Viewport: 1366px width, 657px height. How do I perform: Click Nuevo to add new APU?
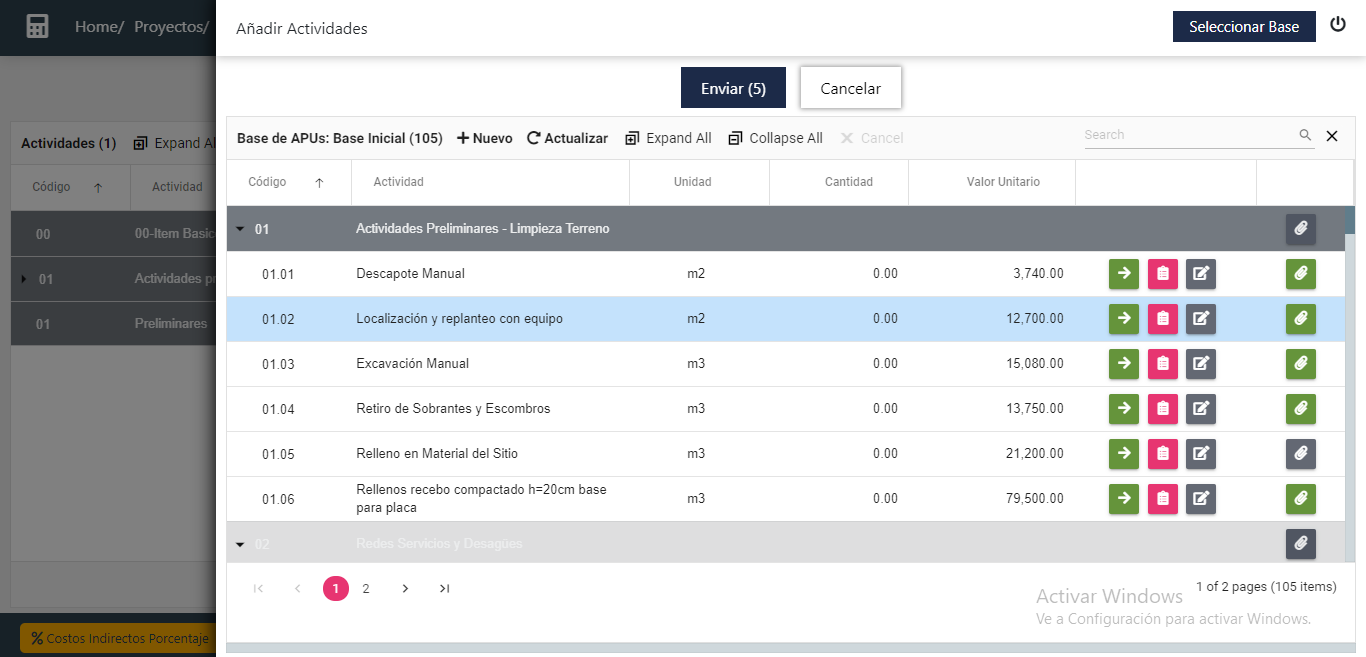click(484, 138)
